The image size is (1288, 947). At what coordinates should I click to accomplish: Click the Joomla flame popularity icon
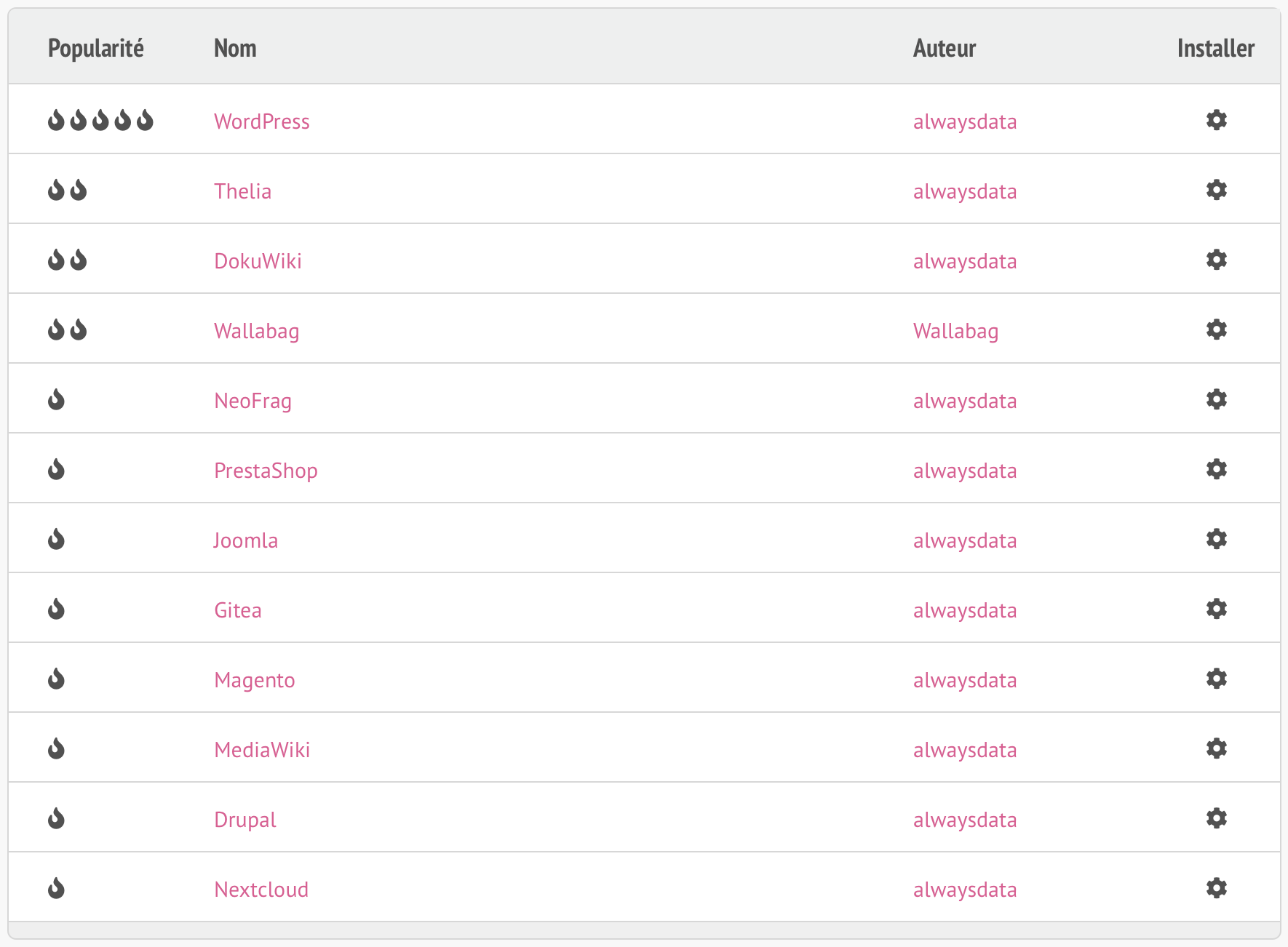click(x=56, y=539)
